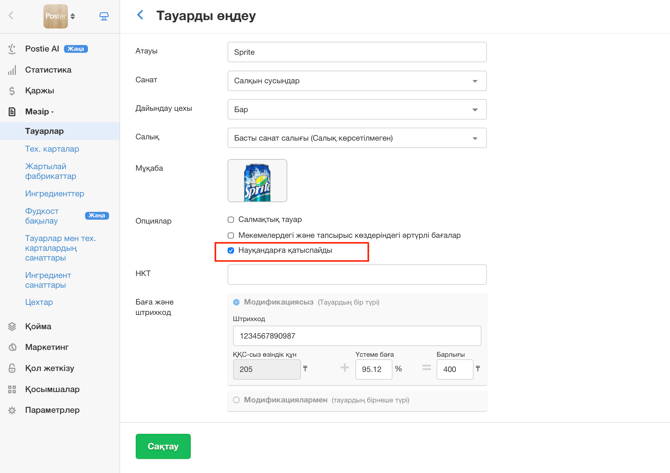Click the Postie AI icon
The width and height of the screenshot is (670, 473).
pos(12,49)
